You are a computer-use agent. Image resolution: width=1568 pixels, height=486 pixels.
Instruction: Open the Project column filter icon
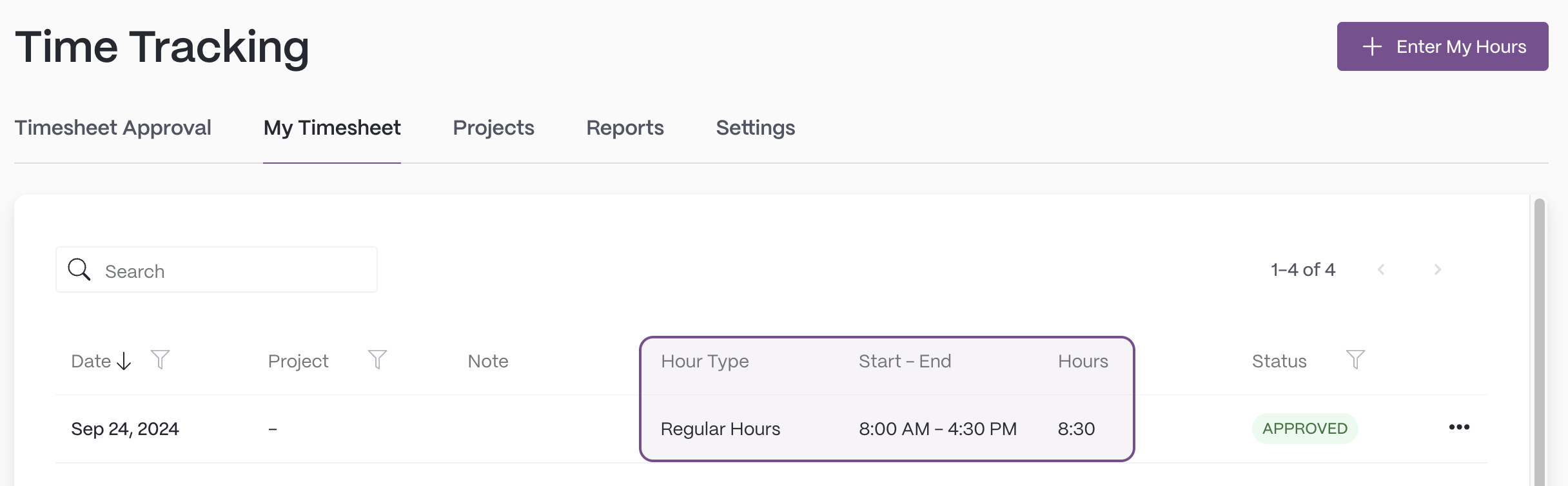pos(377,360)
